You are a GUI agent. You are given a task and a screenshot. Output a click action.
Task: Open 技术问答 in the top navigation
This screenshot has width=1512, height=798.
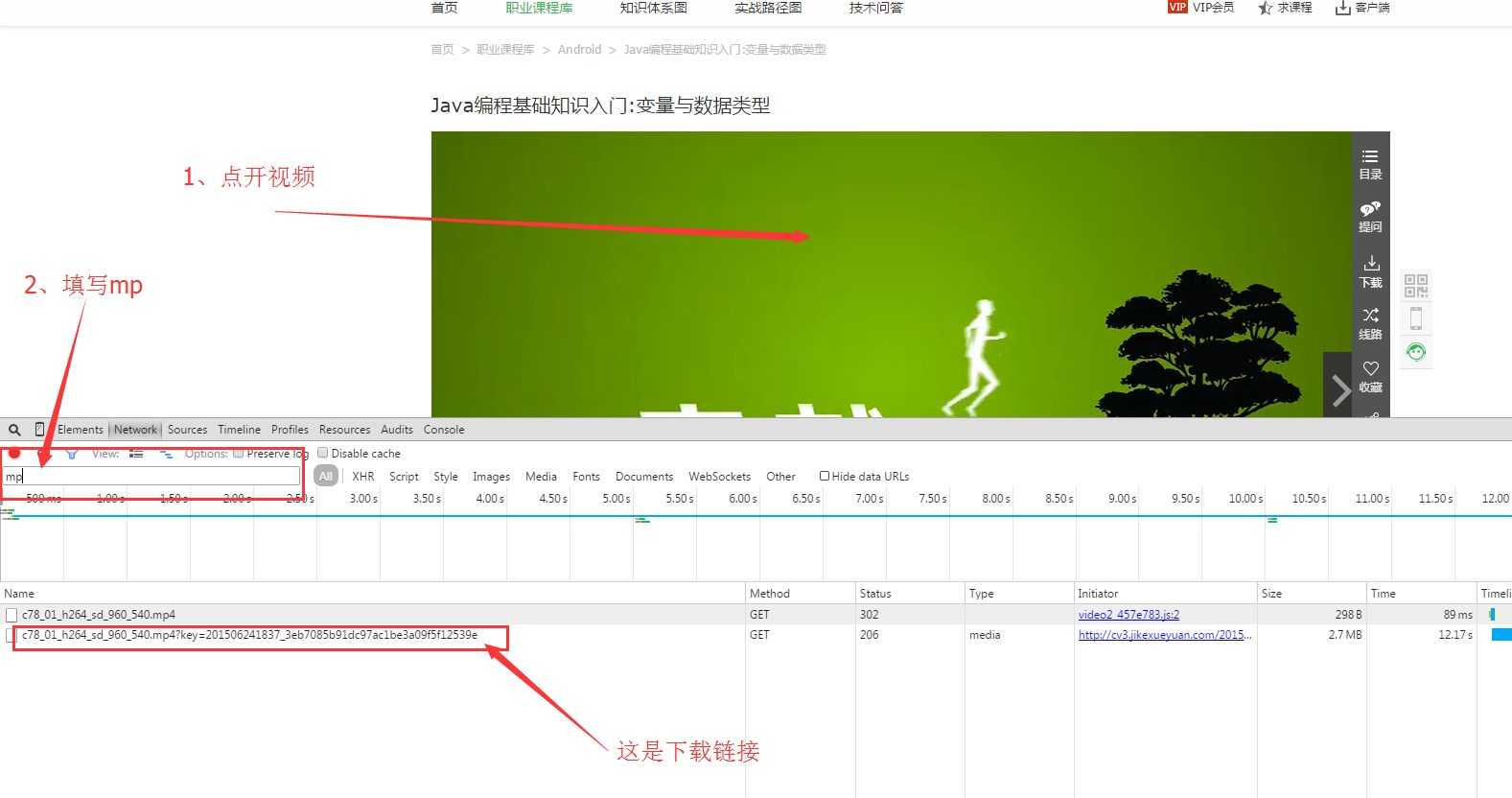click(875, 8)
